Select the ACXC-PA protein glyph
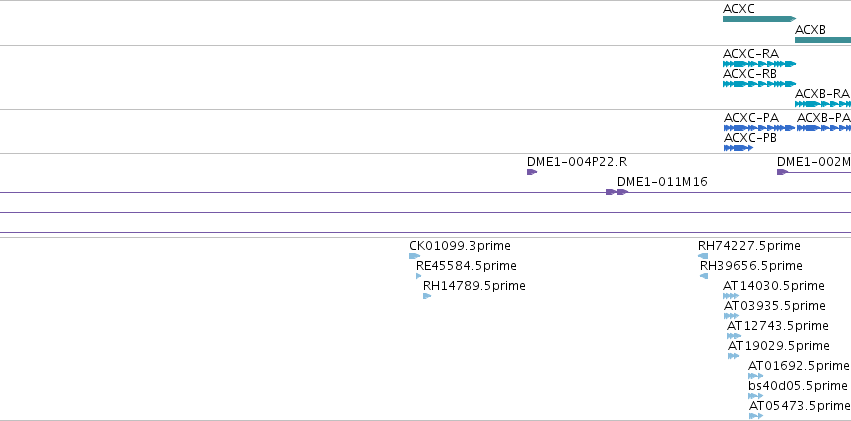Image resolution: width=851 pixels, height=421 pixels. (x=759, y=128)
